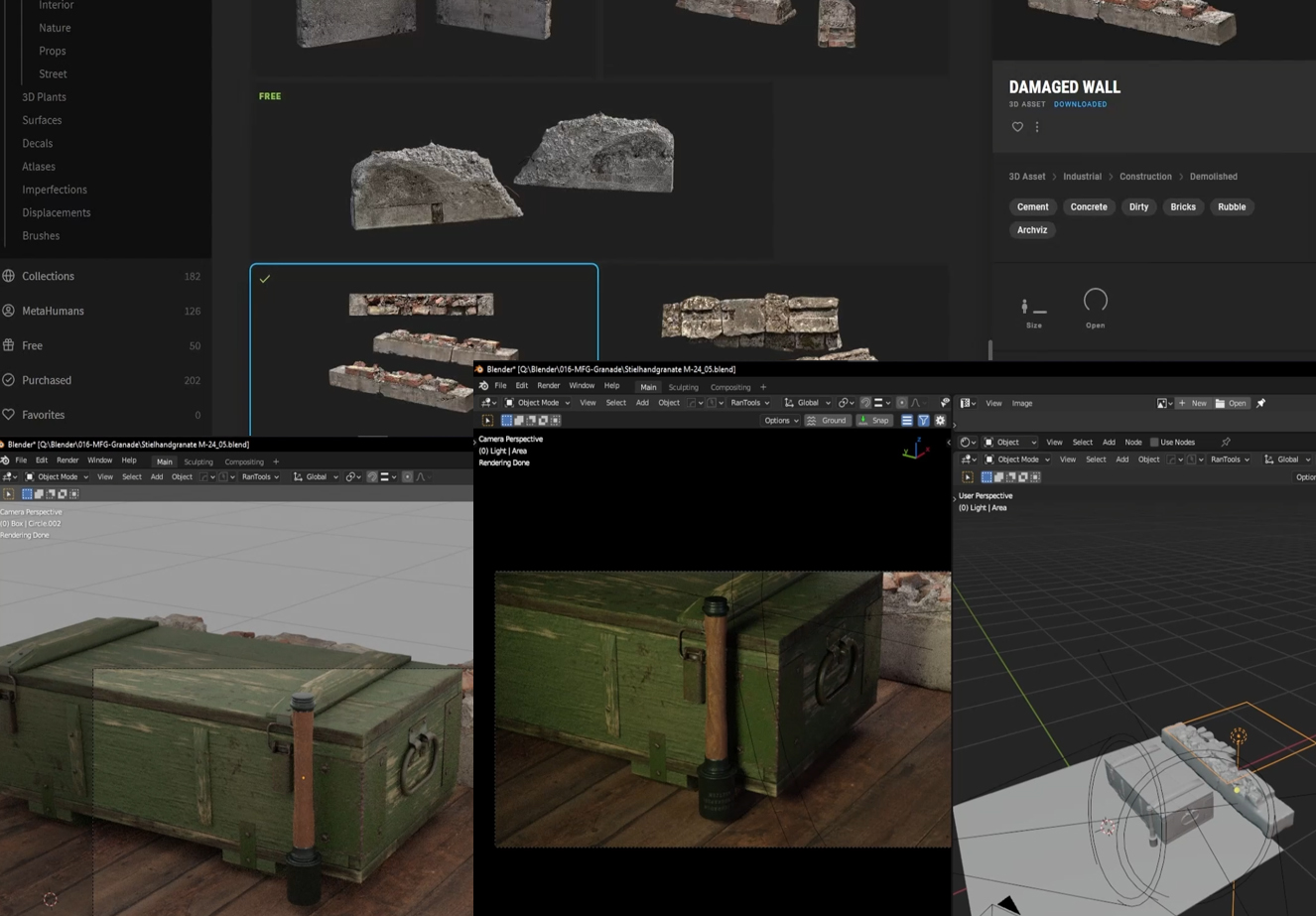
Task: Click the Open image button in image editor
Action: pos(1232,404)
